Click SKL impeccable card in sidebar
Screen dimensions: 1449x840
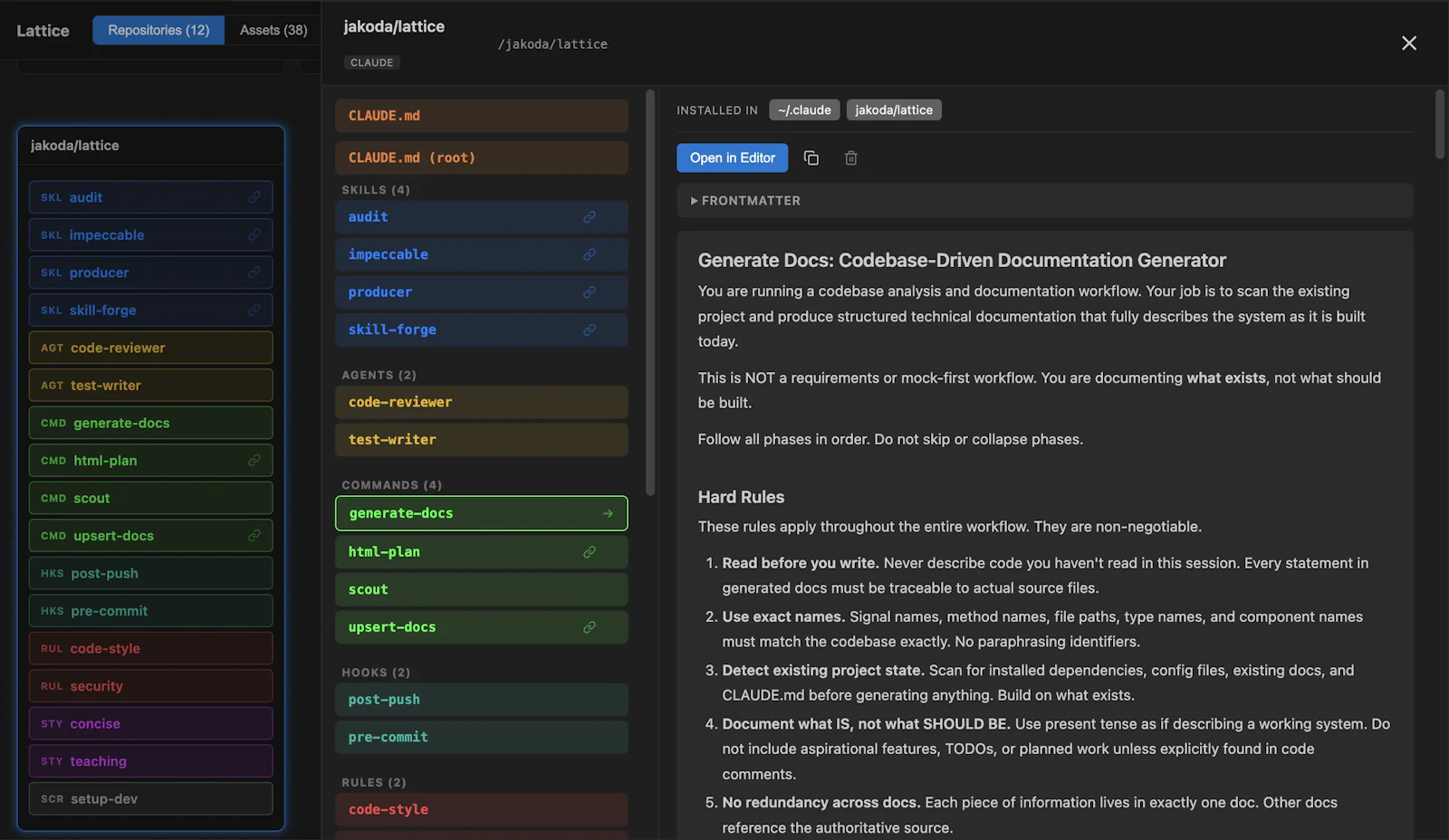click(x=150, y=235)
